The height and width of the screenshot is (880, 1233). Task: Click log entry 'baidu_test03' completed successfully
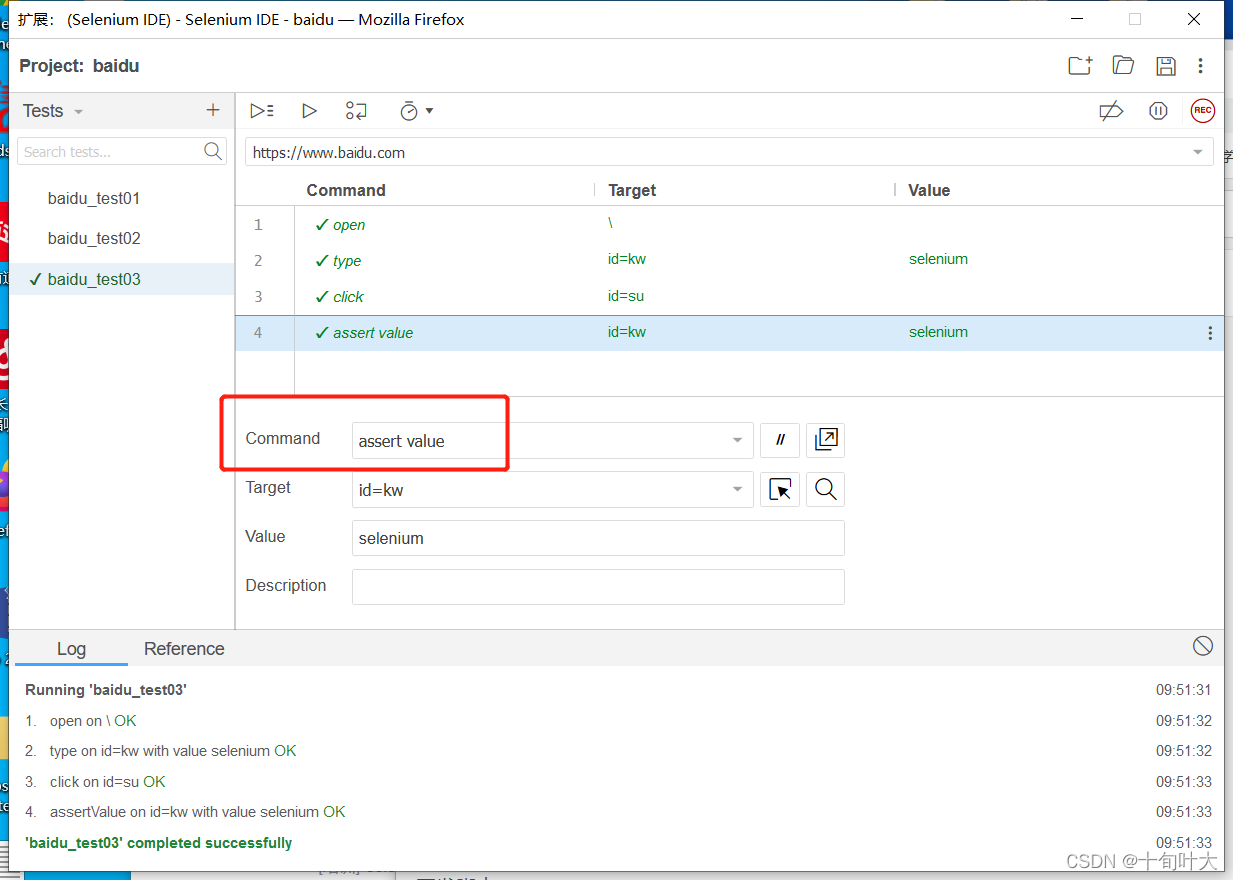click(x=159, y=843)
